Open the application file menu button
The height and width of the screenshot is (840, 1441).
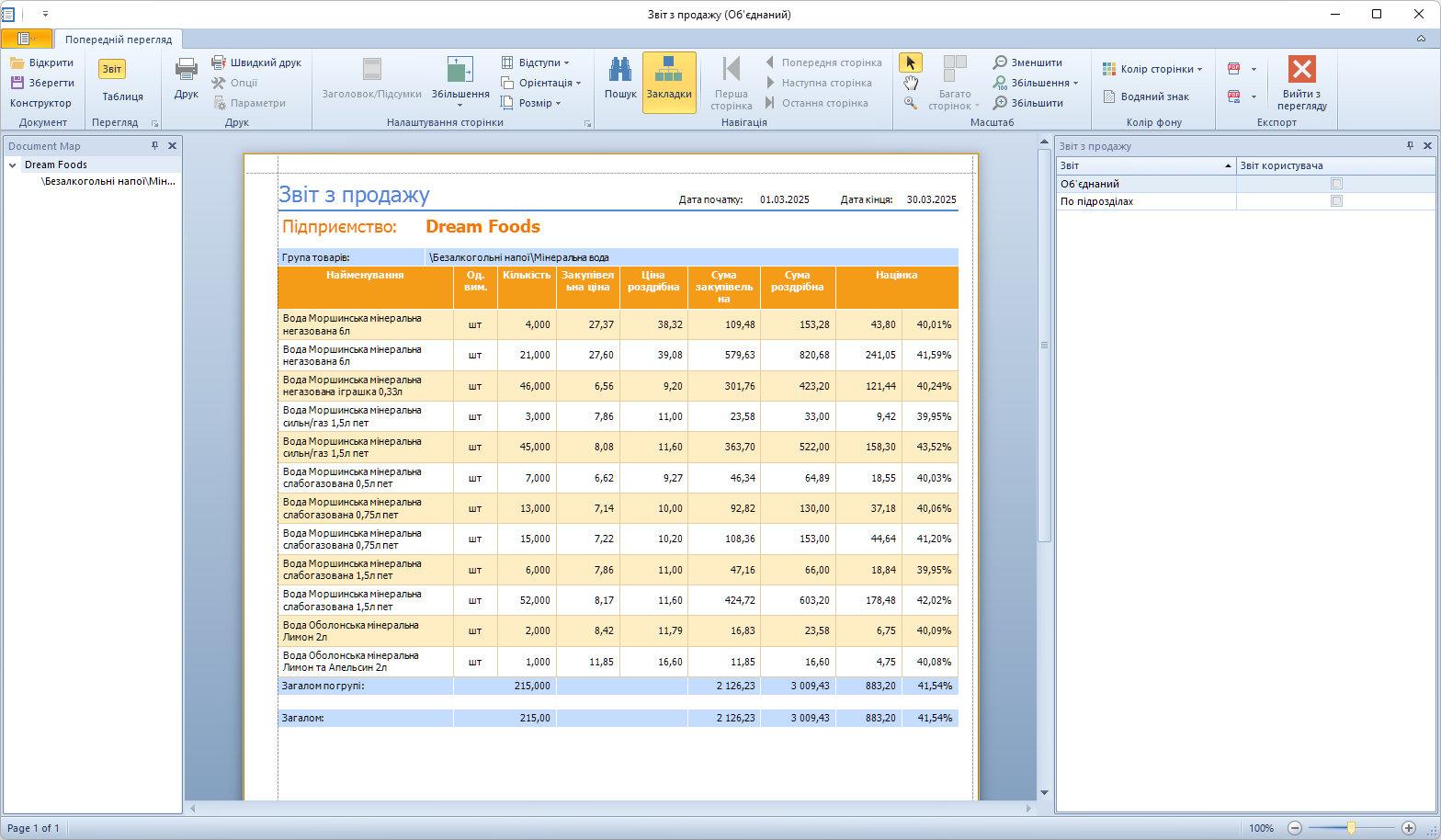25,39
